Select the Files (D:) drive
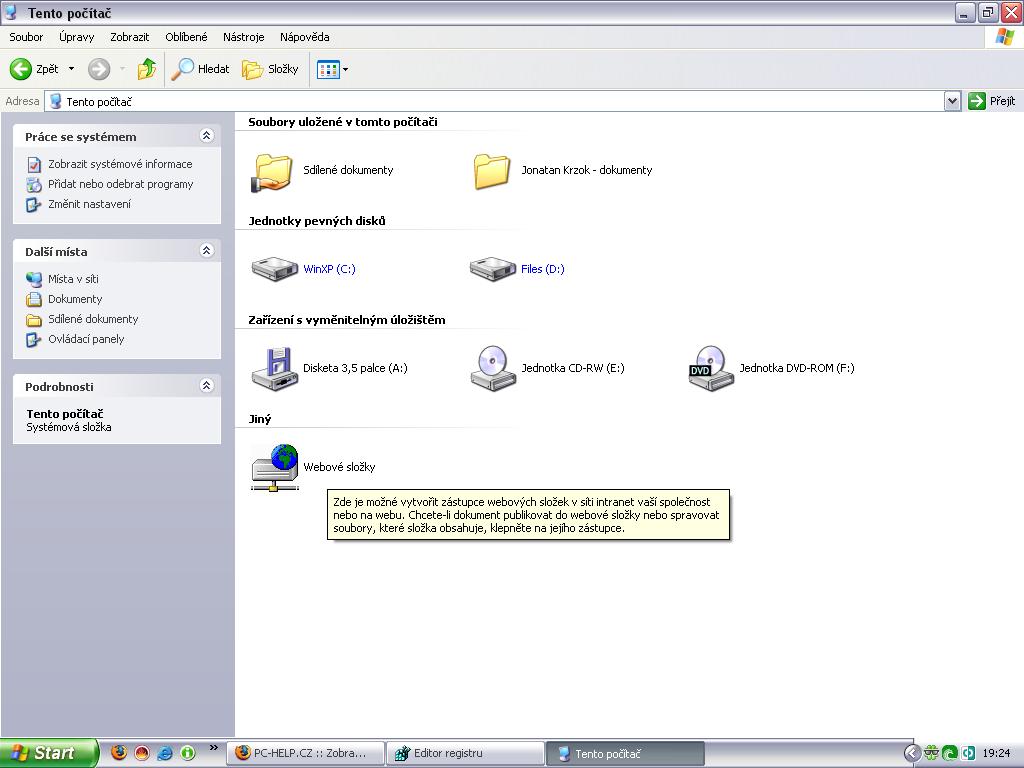Screen dimensions: 1024x768 click(x=492, y=269)
